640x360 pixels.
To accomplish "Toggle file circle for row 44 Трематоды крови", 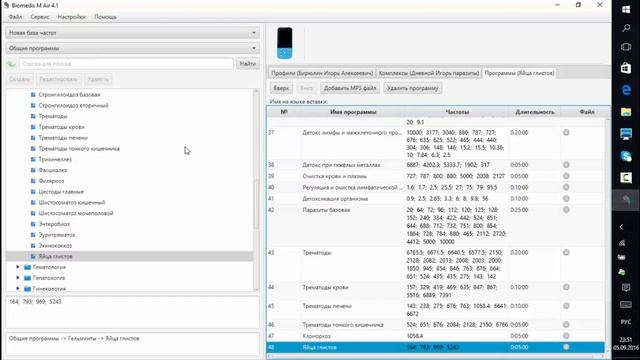I will (566, 287).
